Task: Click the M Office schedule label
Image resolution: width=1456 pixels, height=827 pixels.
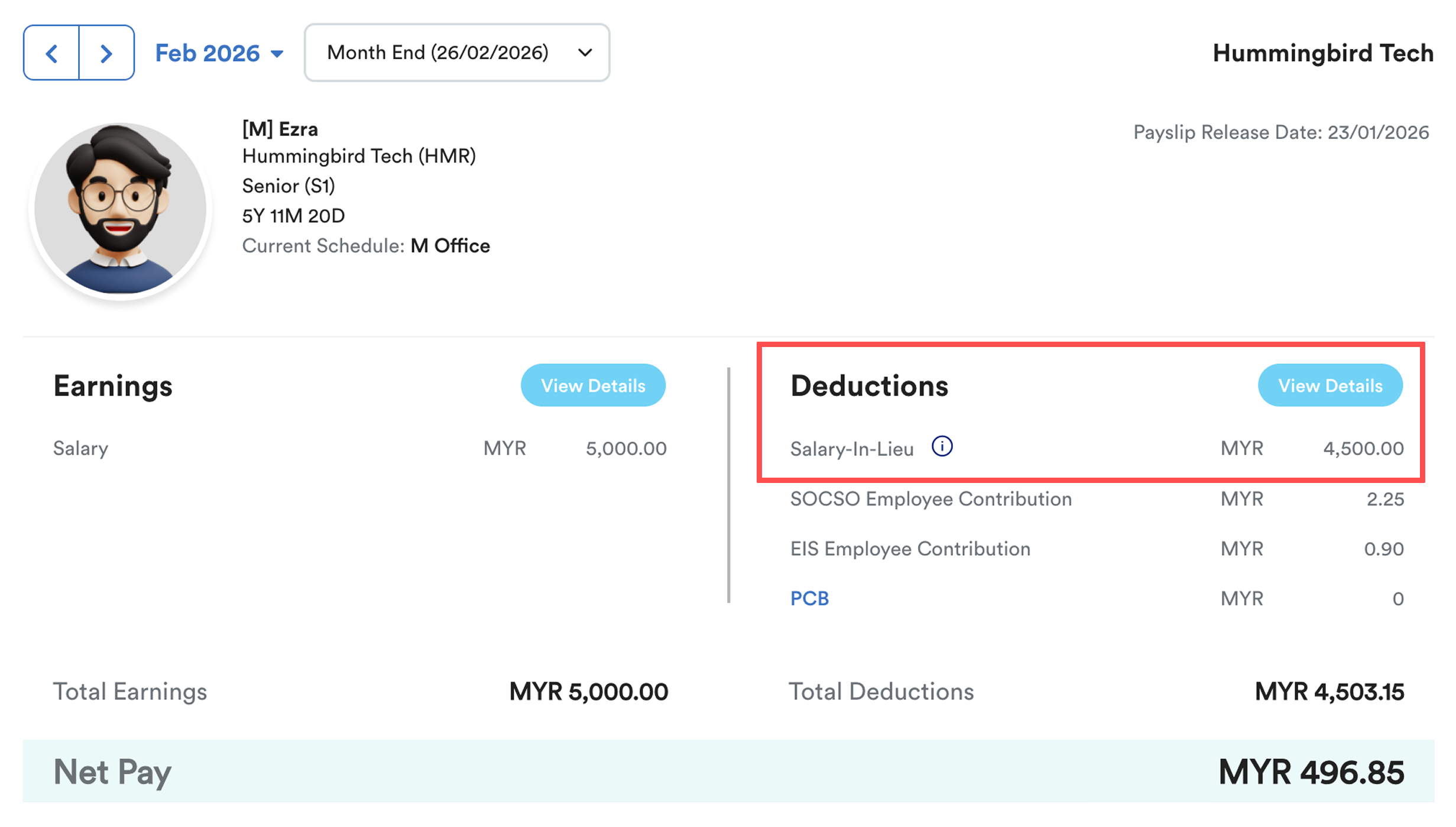Action: tap(450, 246)
